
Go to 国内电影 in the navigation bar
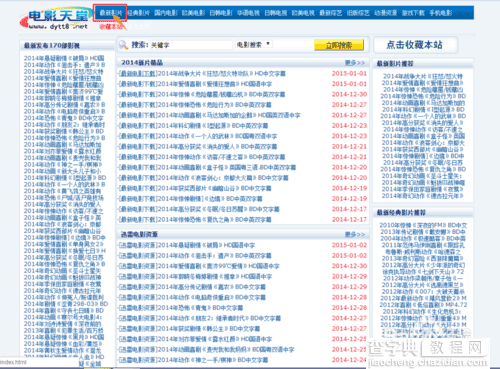tap(166, 13)
